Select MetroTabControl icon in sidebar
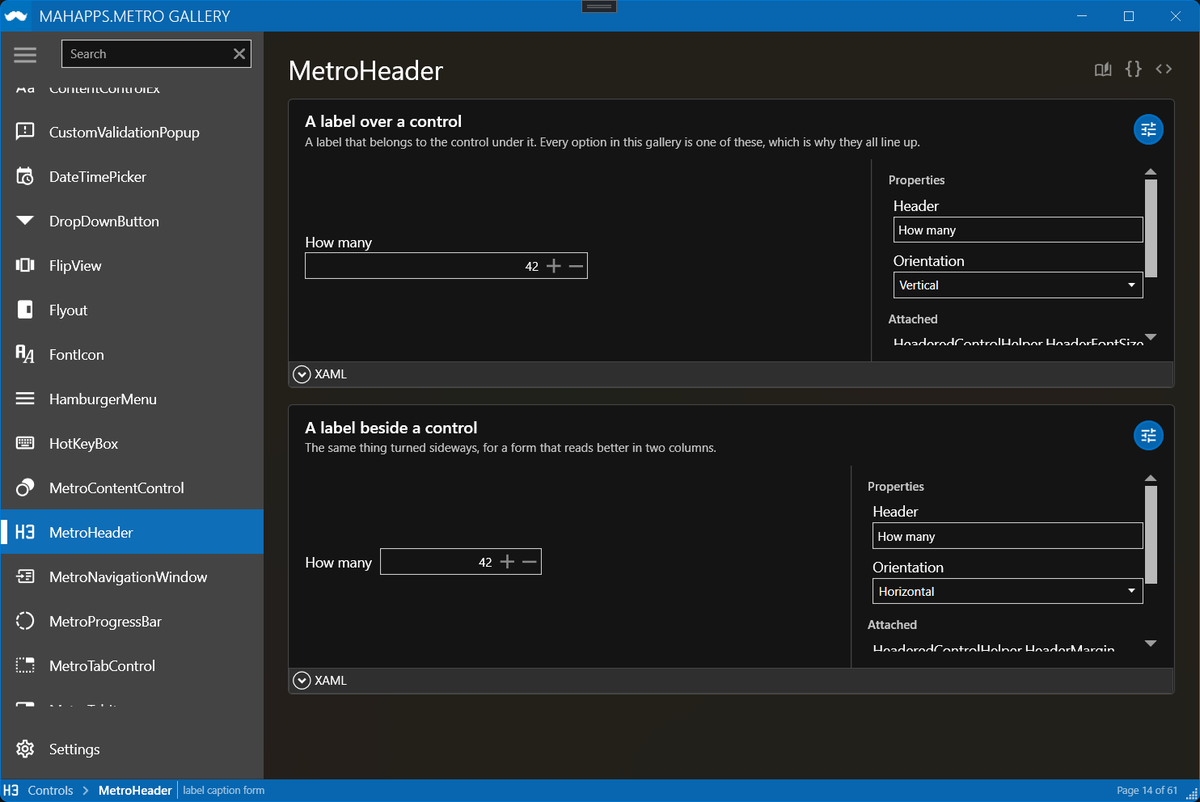 (x=26, y=666)
